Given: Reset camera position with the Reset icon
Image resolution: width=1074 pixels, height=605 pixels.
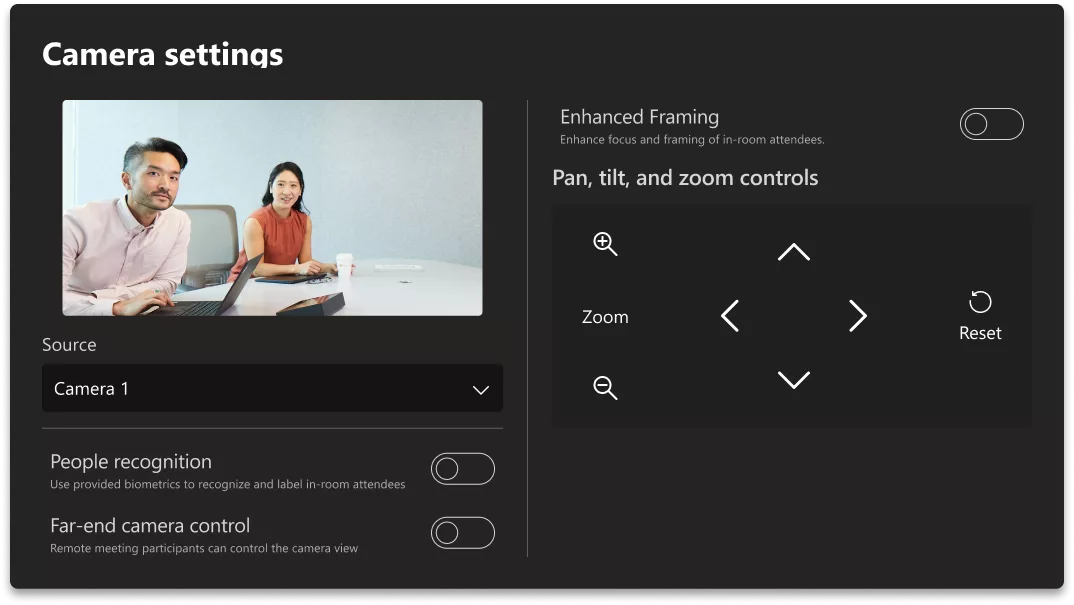Looking at the screenshot, I should (x=980, y=302).
